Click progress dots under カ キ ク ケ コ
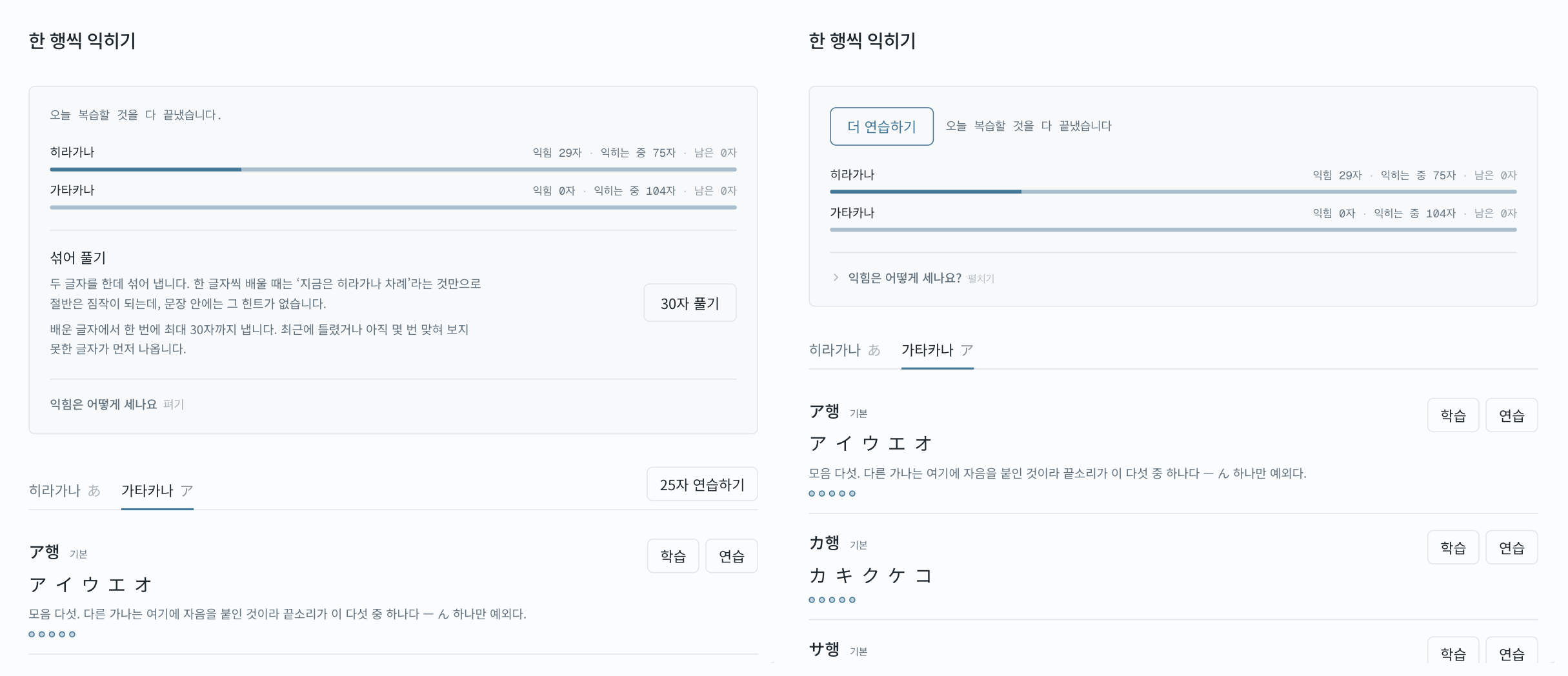Screen dimensions: 1568x676 [832, 600]
